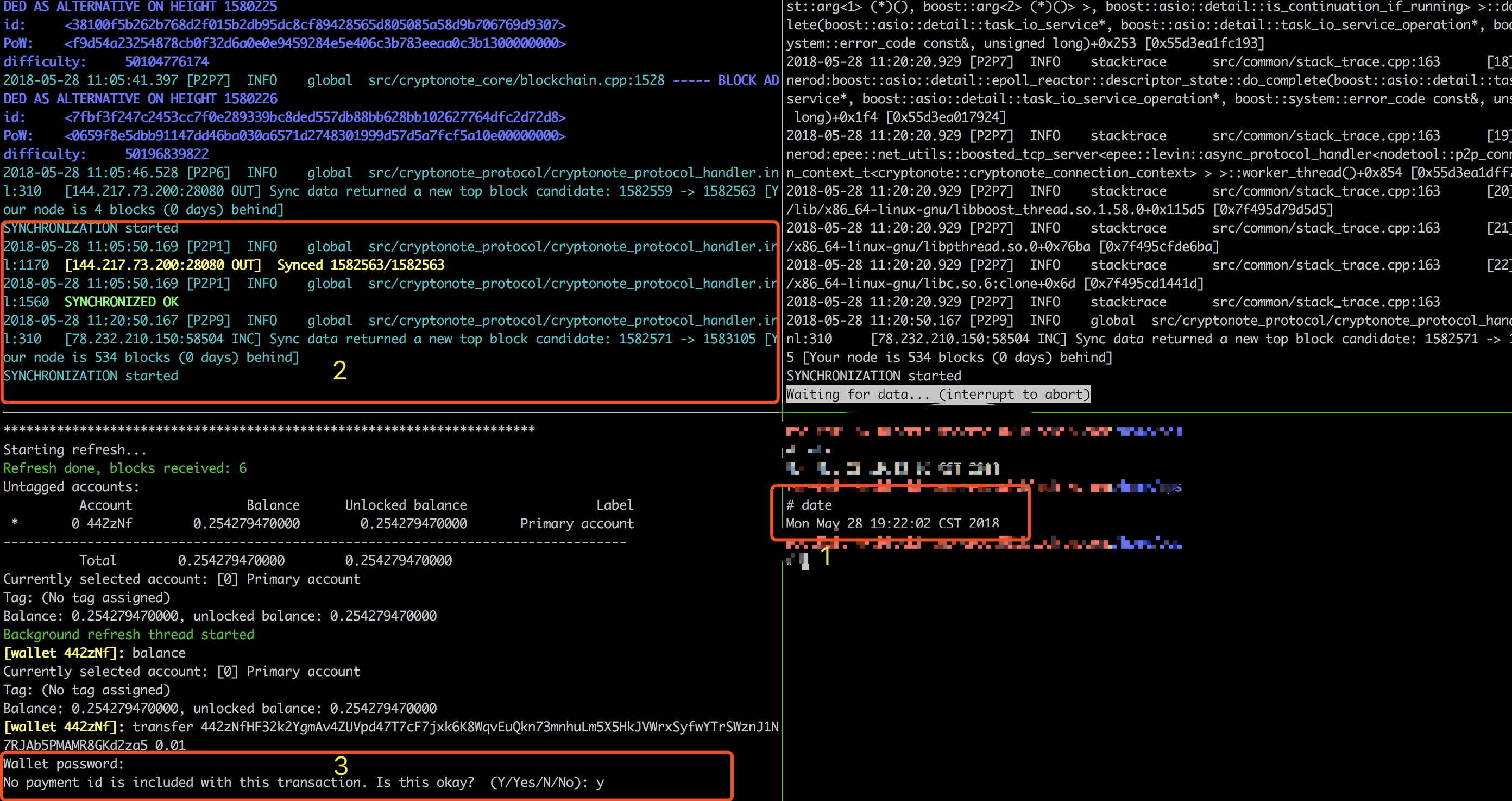Click the 'Tag: (No tag assigned)' line above 'Background refresh'

point(86,597)
